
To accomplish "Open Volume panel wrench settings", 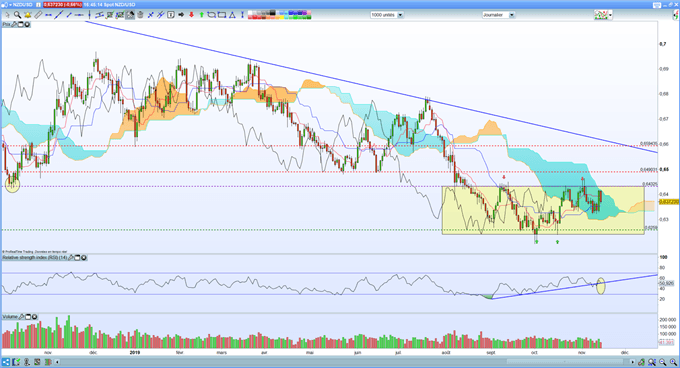I will coord(21,317).
